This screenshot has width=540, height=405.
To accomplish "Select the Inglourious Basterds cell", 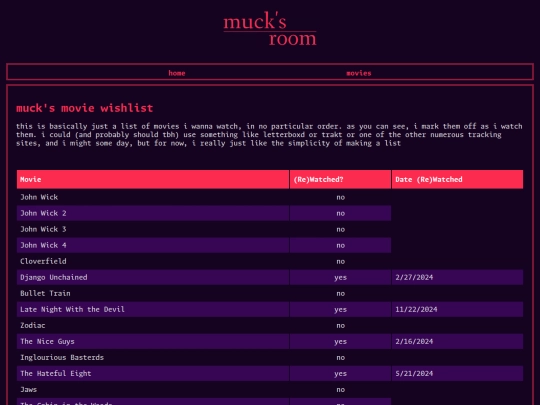I will tap(153, 357).
